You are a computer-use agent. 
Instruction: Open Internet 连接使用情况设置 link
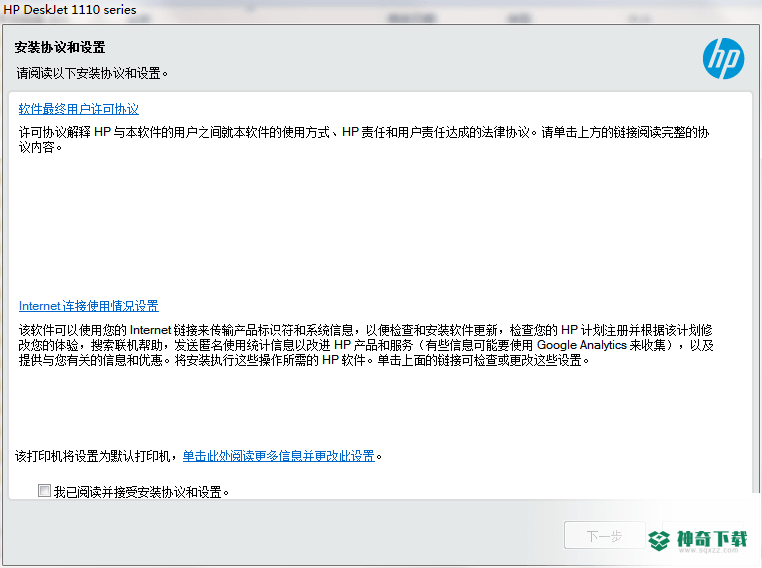[x=89, y=306]
